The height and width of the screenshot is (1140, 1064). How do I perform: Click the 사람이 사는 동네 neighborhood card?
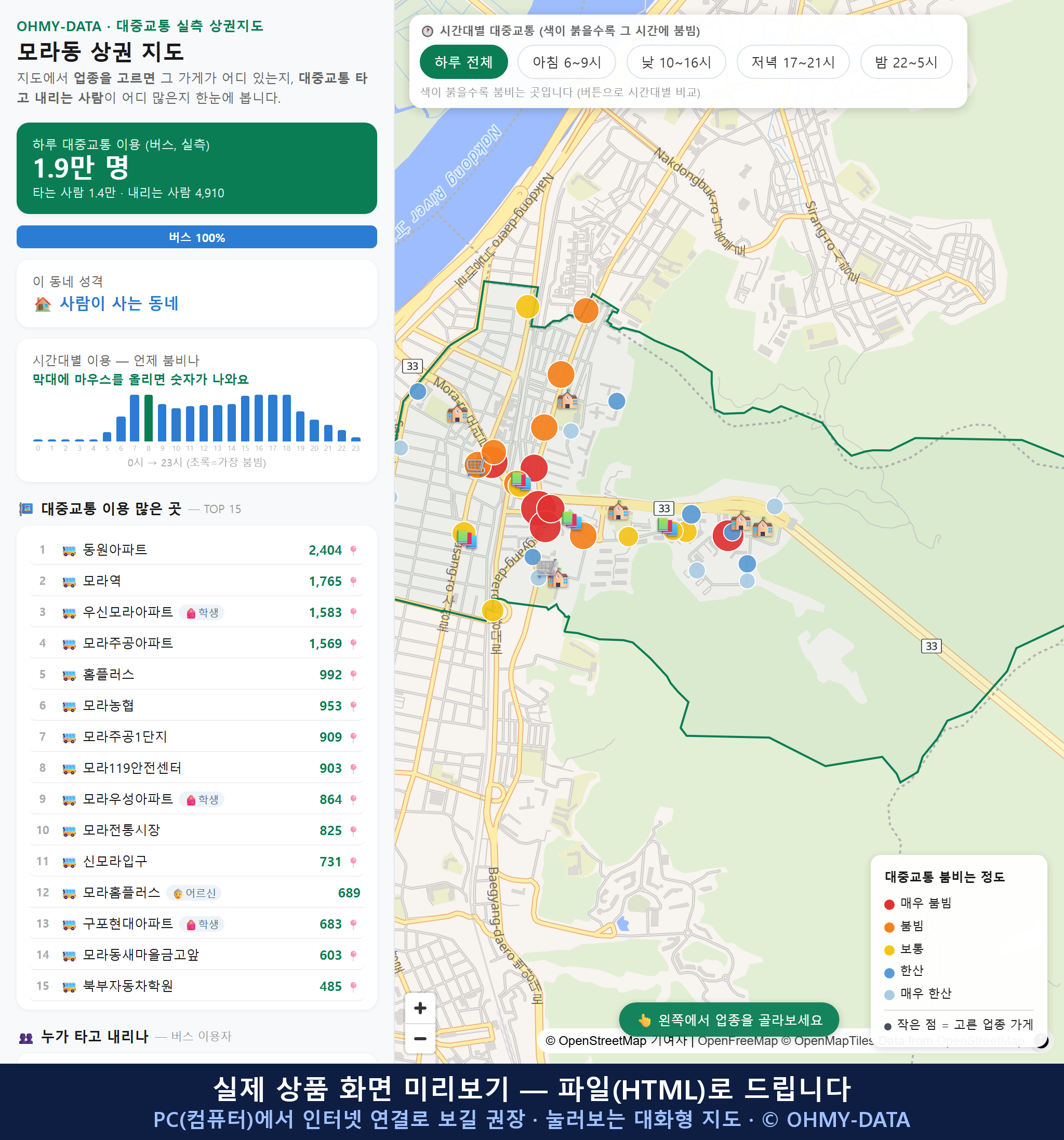[197, 293]
